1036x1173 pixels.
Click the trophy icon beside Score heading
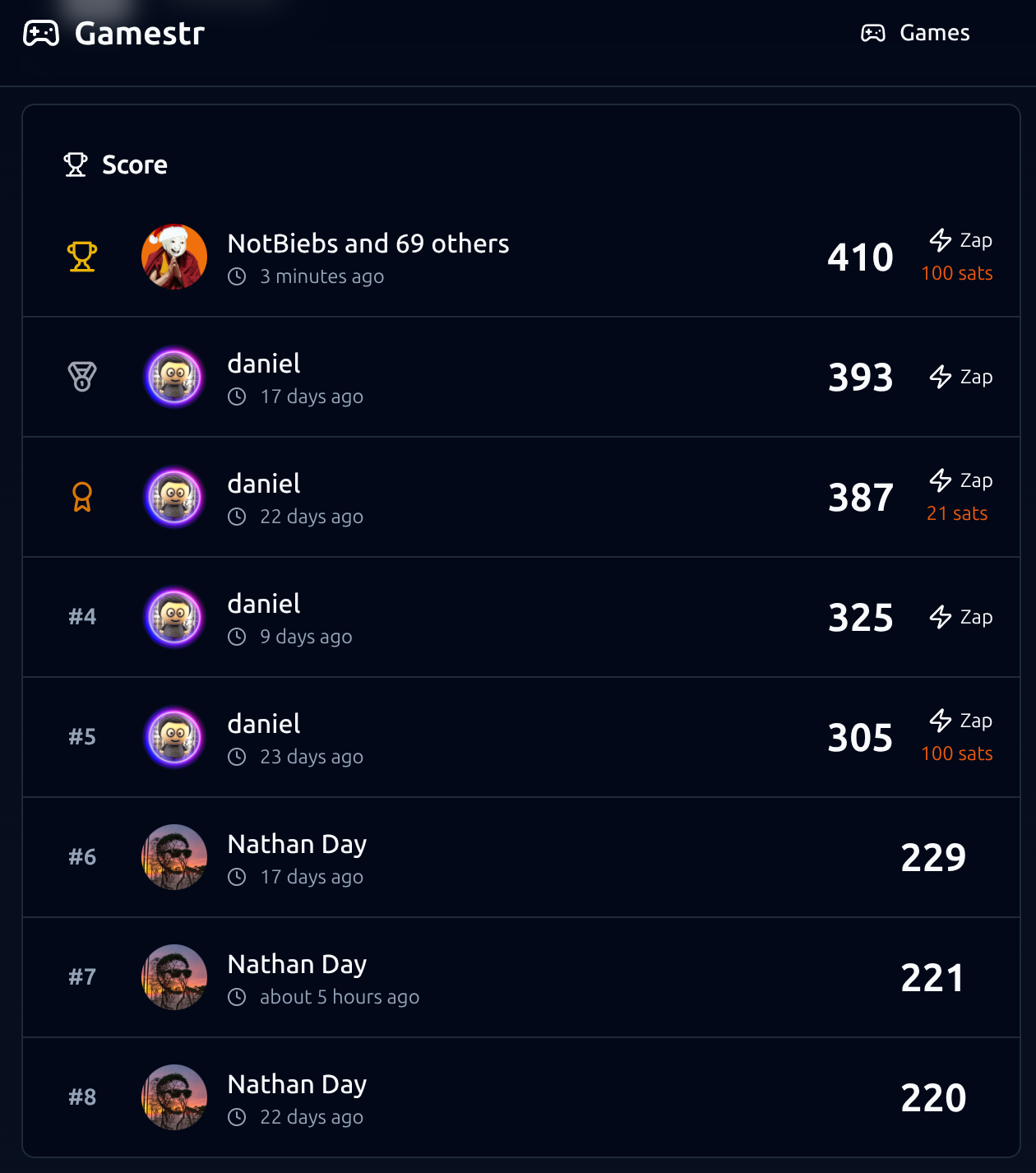[76, 165]
